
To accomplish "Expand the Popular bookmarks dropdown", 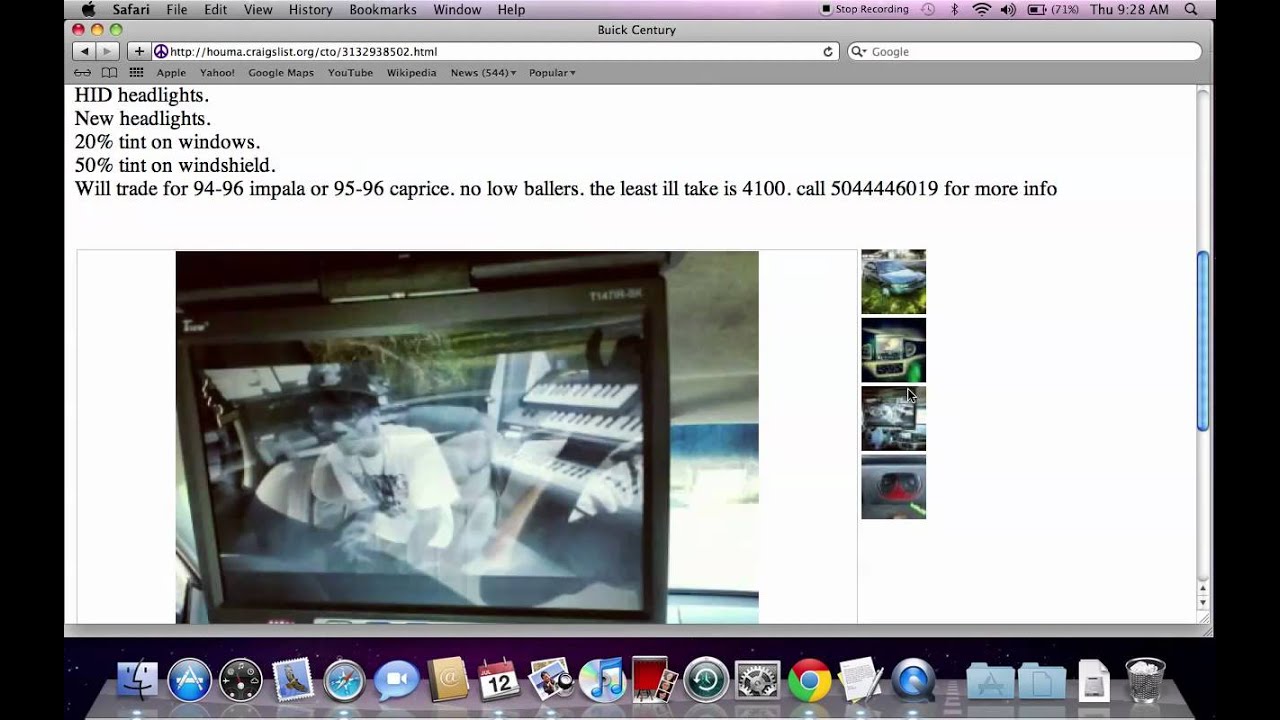I will coord(552,73).
